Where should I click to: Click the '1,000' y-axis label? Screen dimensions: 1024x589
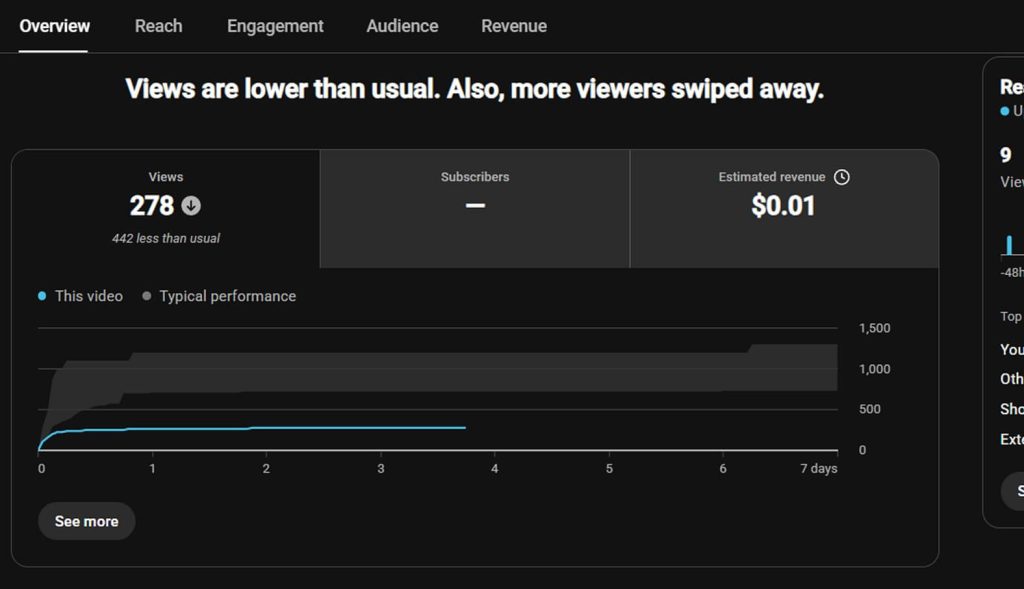tap(874, 369)
